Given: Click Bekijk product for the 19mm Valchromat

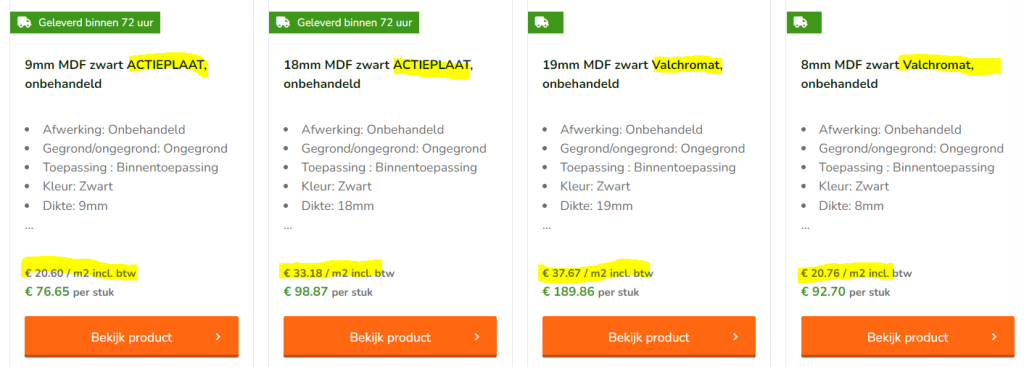Looking at the screenshot, I should 648,337.
